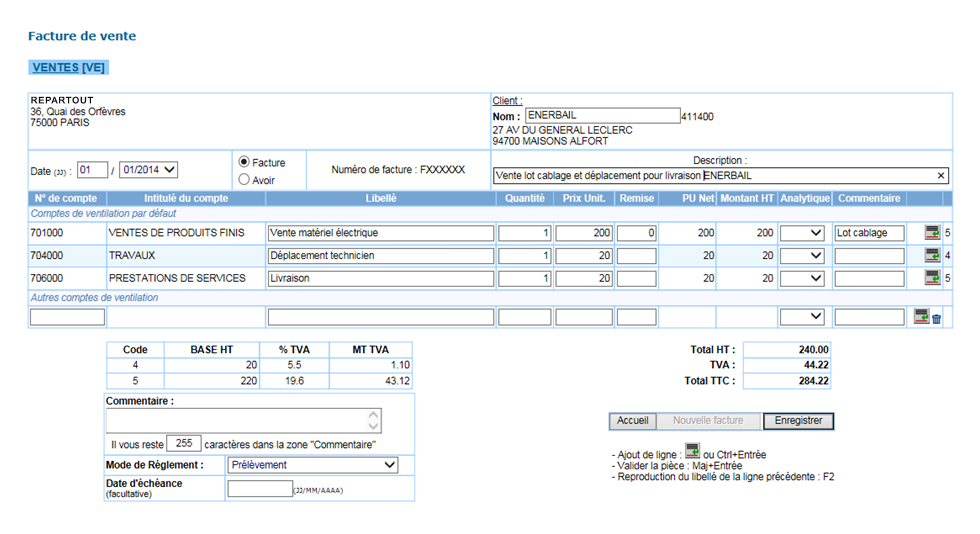Click empty Commentaire field on the new row
This screenshot has width=980, height=534.
tap(869, 317)
